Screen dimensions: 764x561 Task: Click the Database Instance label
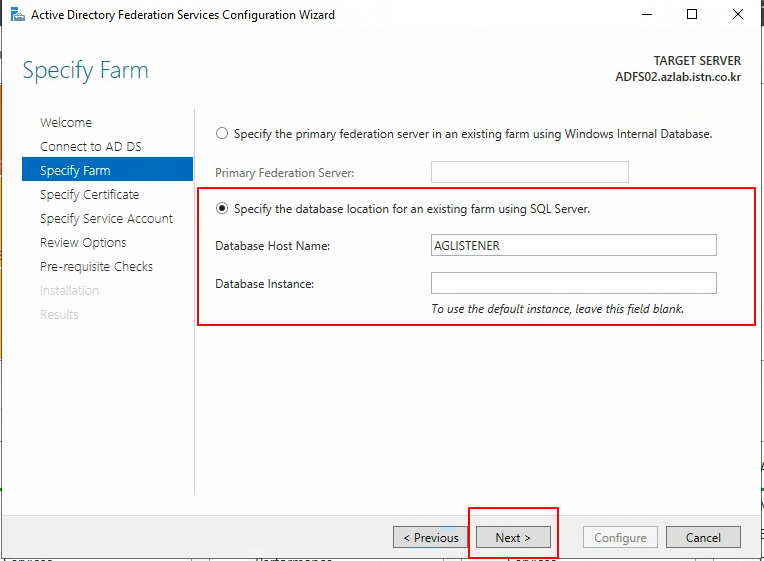point(265,284)
